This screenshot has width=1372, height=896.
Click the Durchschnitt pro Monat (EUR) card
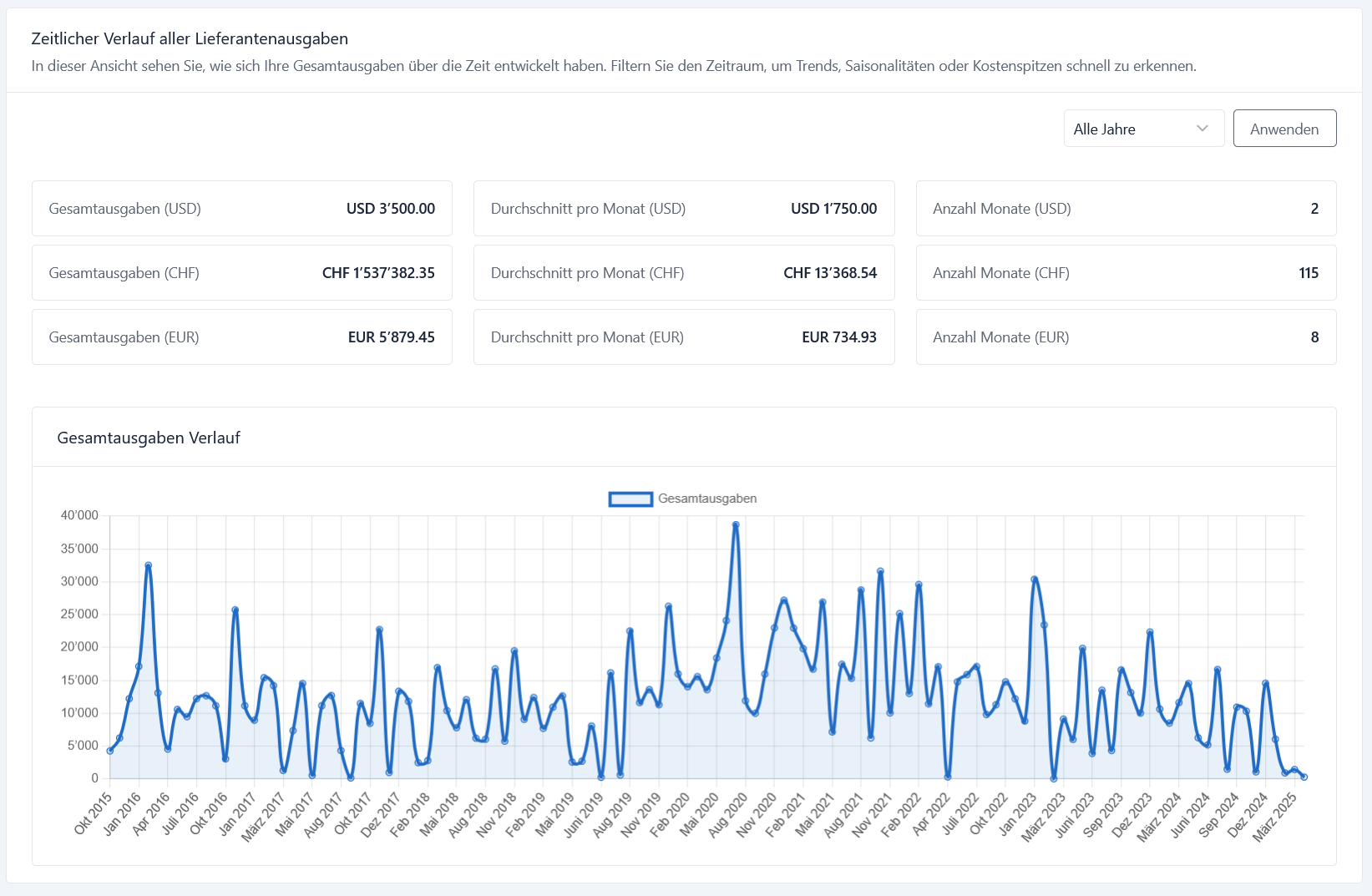[x=683, y=337]
